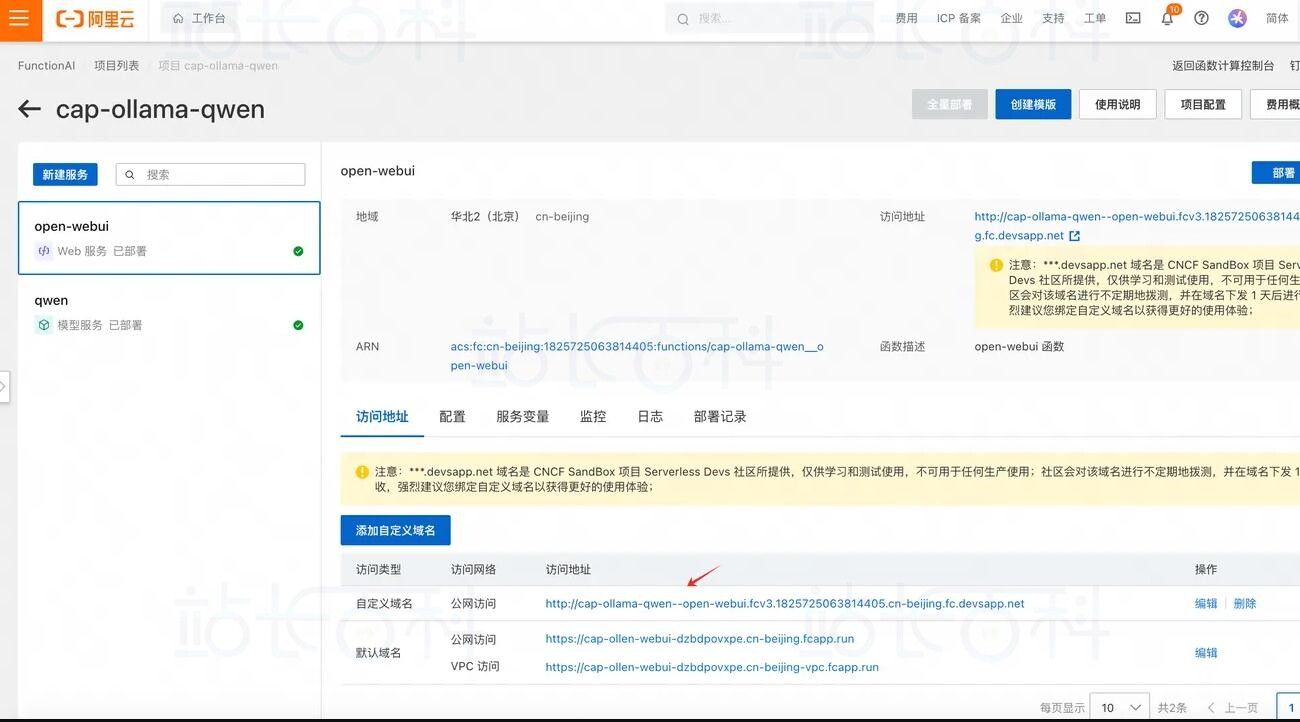The width and height of the screenshot is (1300, 722).
Task: Open the 工作台 home link
Action: tap(199, 19)
